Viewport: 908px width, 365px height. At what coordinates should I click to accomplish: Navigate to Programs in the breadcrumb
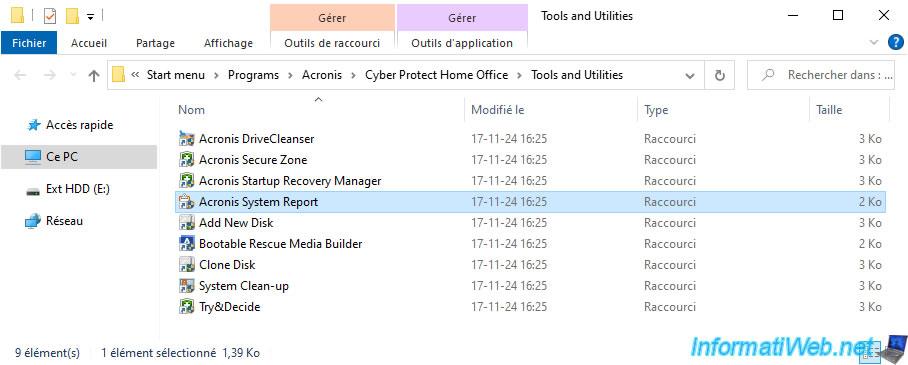click(x=253, y=75)
